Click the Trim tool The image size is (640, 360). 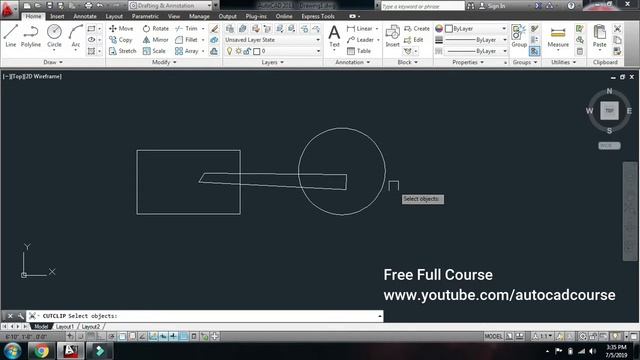187,29
